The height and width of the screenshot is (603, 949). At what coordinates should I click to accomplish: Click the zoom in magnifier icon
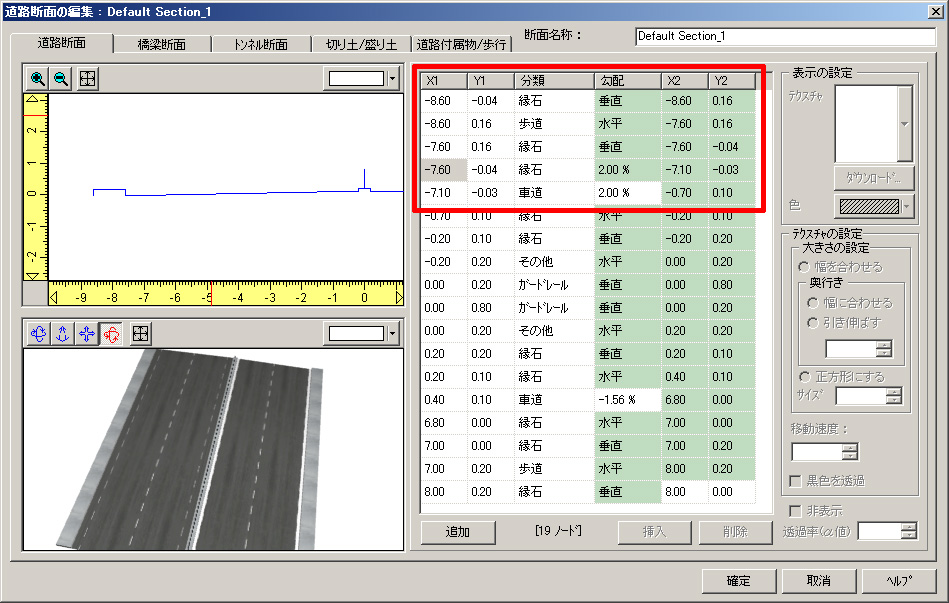[39, 79]
